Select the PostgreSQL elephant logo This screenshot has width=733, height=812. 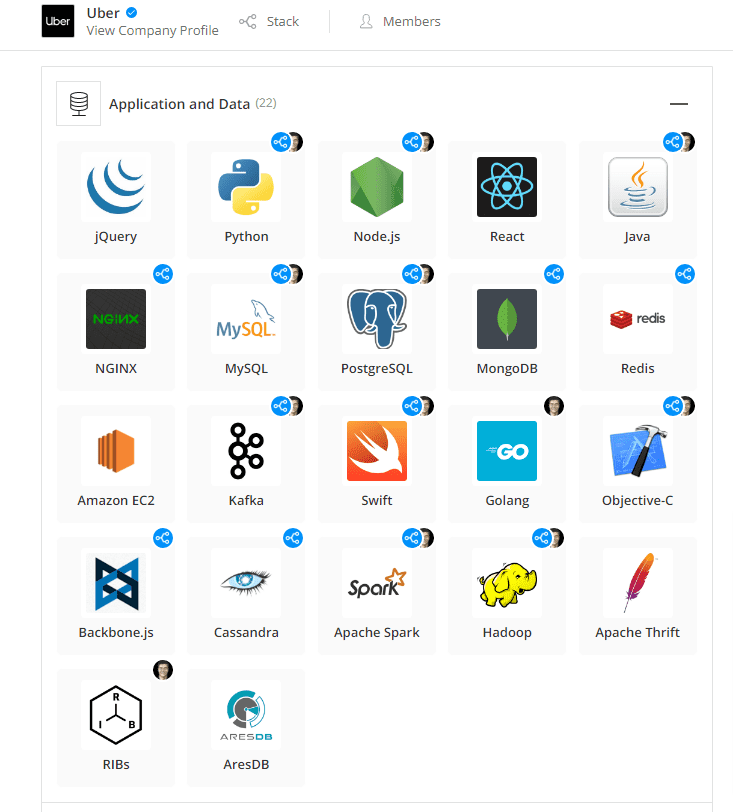point(377,319)
